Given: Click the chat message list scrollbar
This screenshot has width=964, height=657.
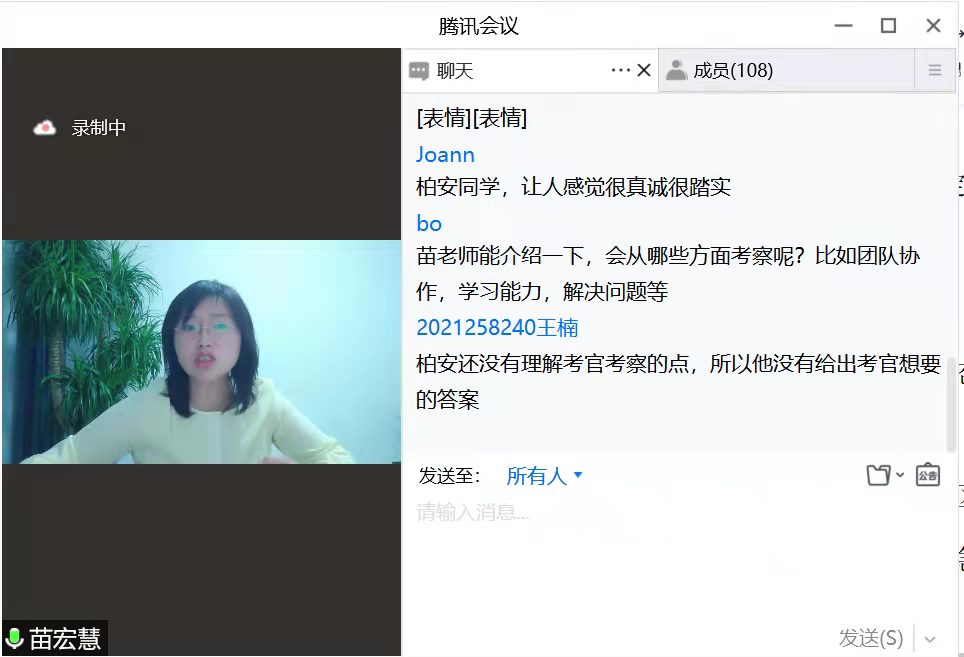Looking at the screenshot, I should point(951,400).
